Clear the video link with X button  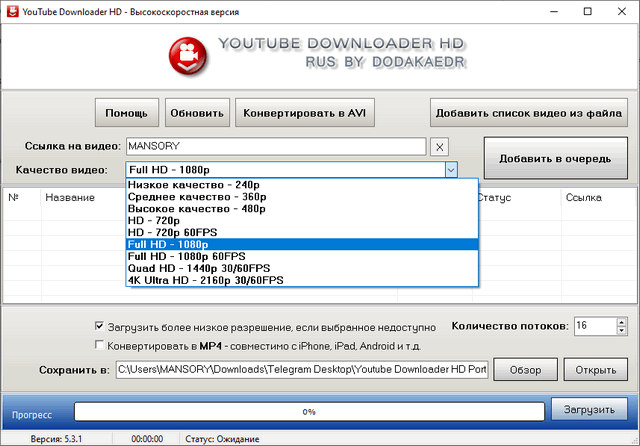440,147
